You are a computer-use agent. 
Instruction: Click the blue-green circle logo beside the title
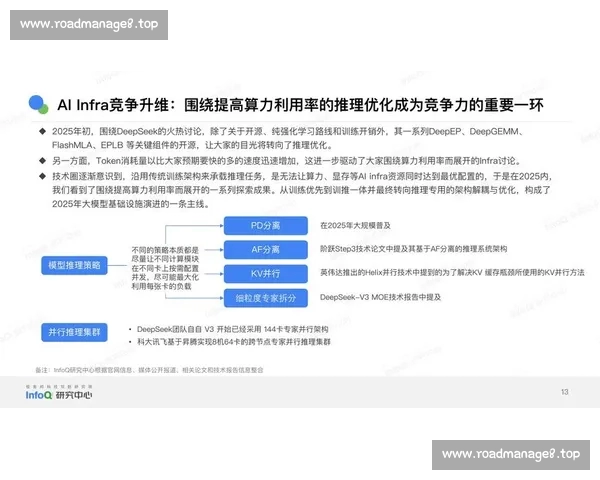(38, 104)
